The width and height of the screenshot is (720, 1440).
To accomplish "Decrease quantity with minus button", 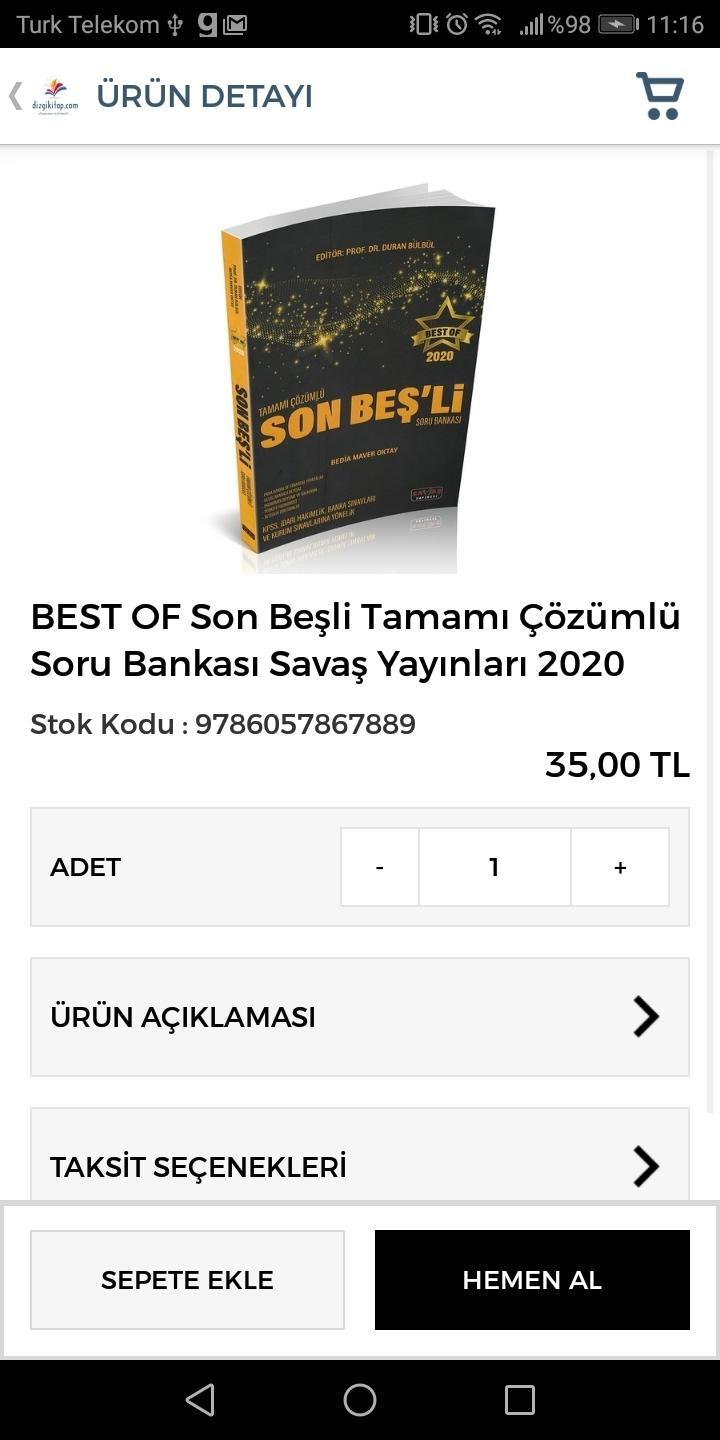I will 380,867.
